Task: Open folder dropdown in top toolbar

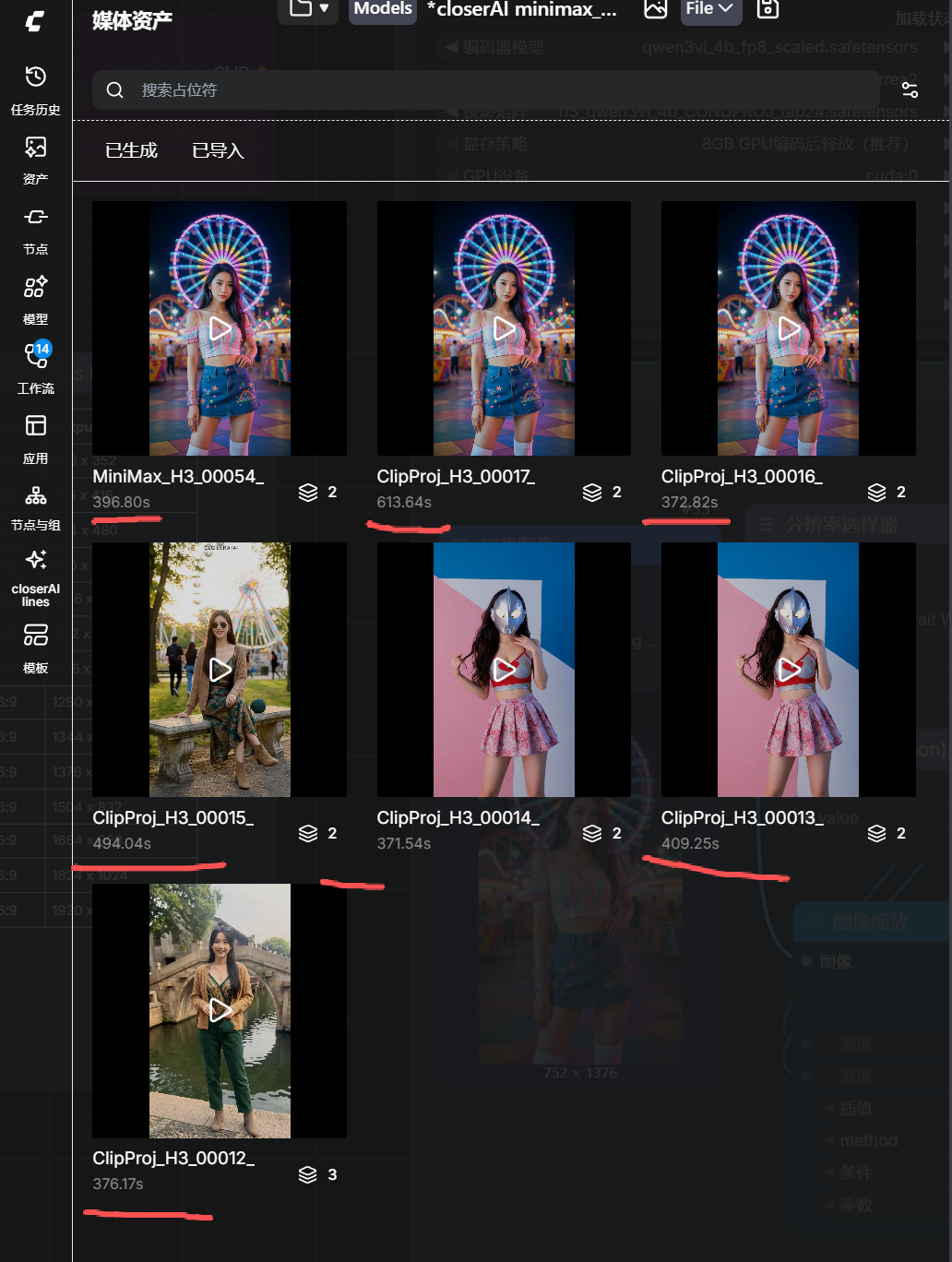Action: click(x=308, y=9)
